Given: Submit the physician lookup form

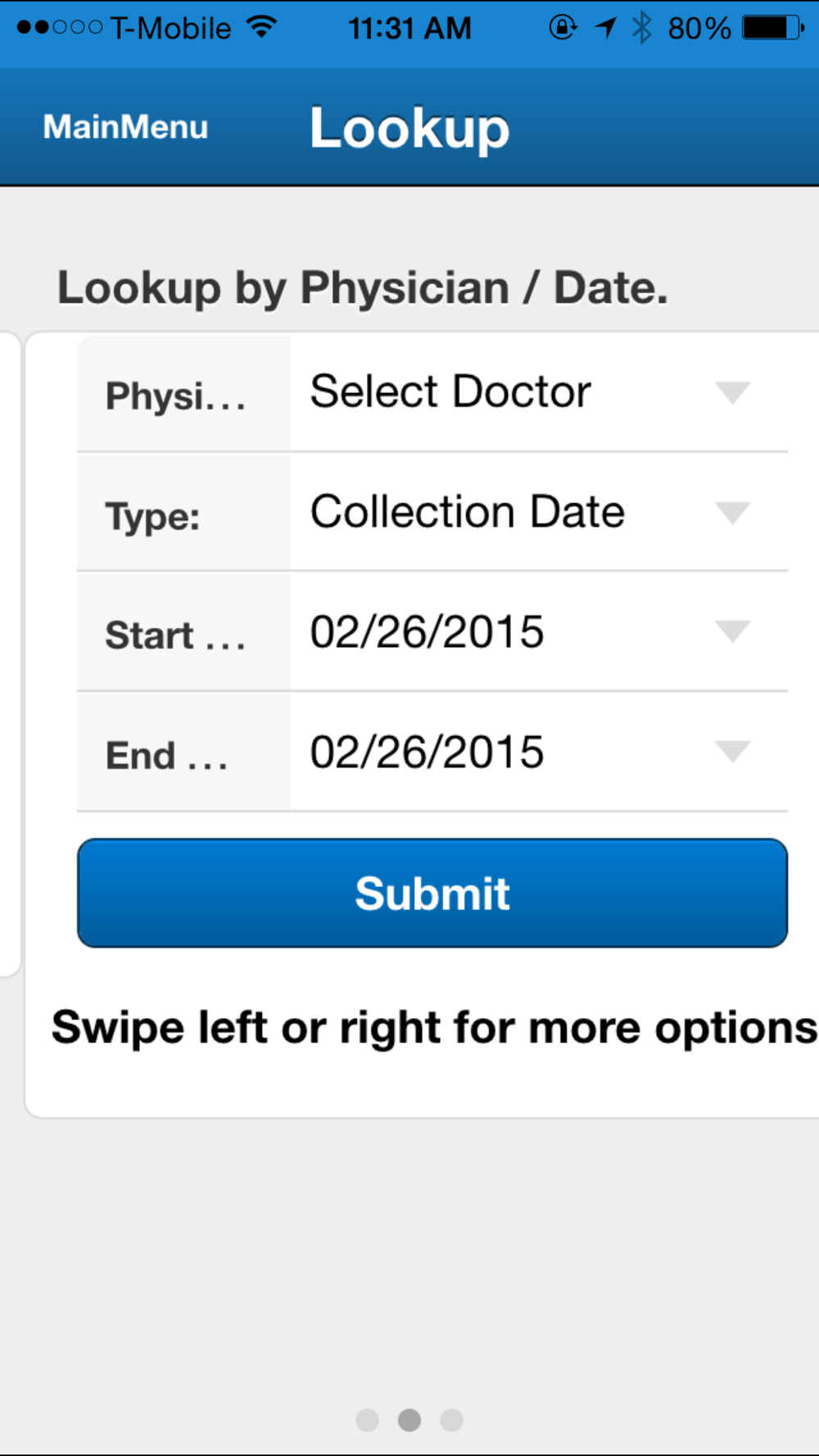Looking at the screenshot, I should [x=432, y=893].
